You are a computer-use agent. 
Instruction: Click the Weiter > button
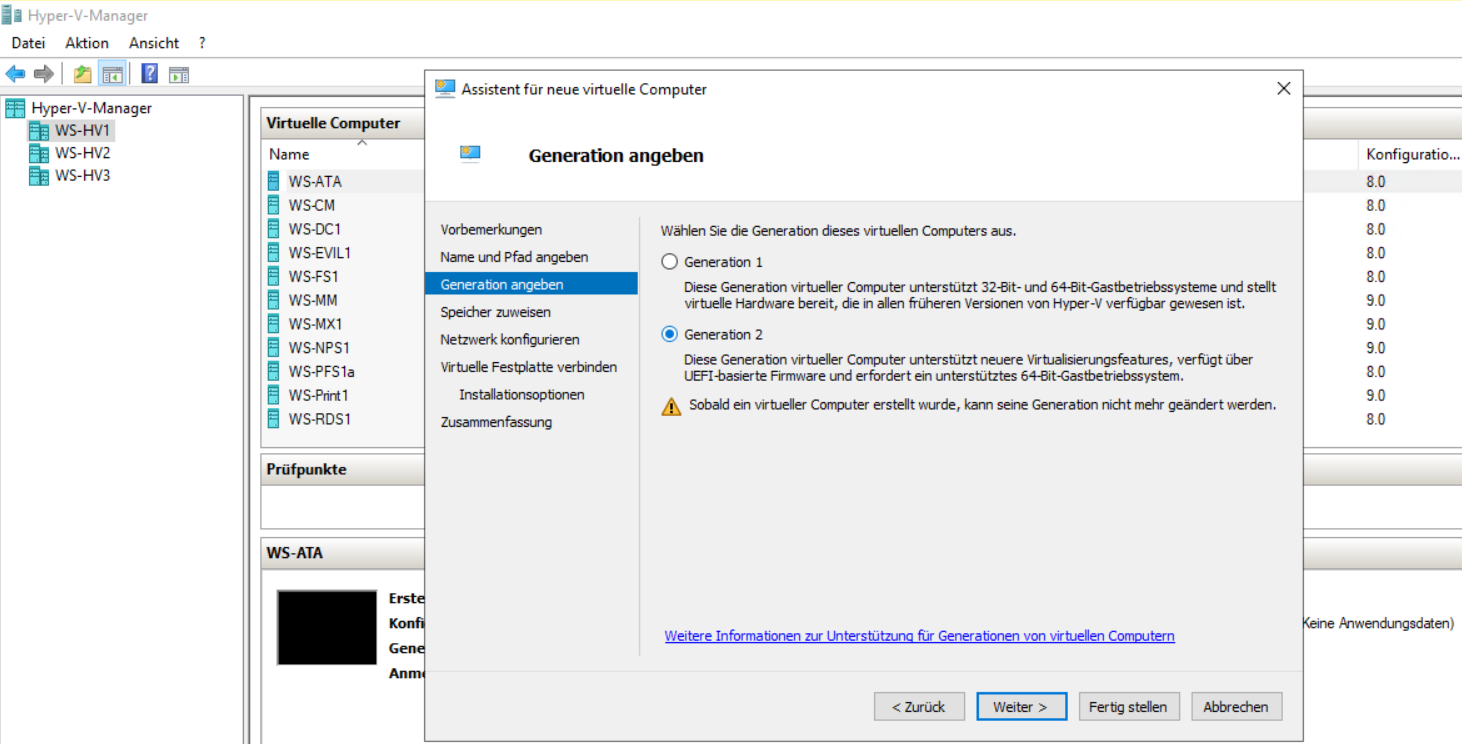[x=1021, y=706]
